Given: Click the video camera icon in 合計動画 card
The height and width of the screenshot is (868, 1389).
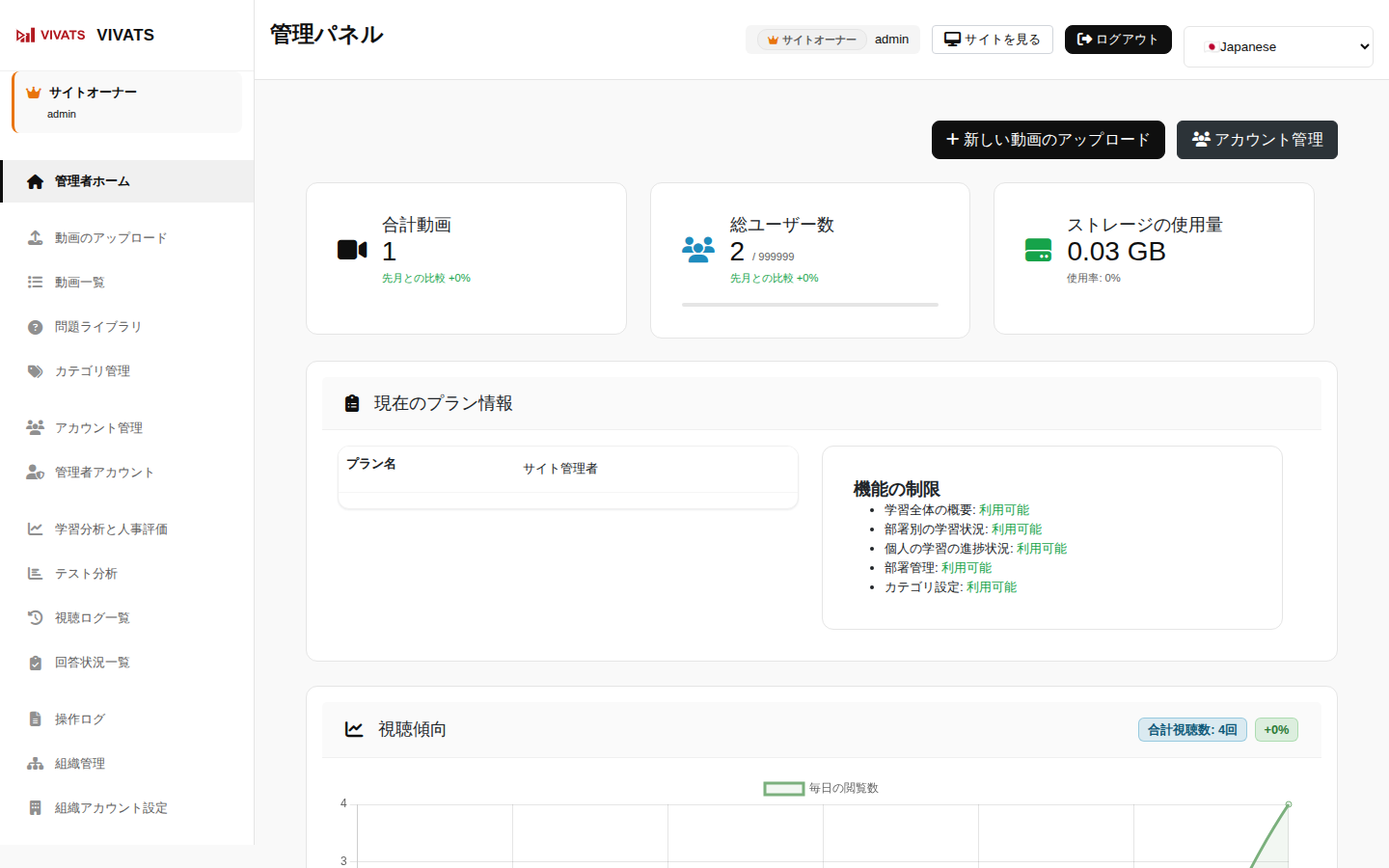Looking at the screenshot, I should tap(352, 250).
